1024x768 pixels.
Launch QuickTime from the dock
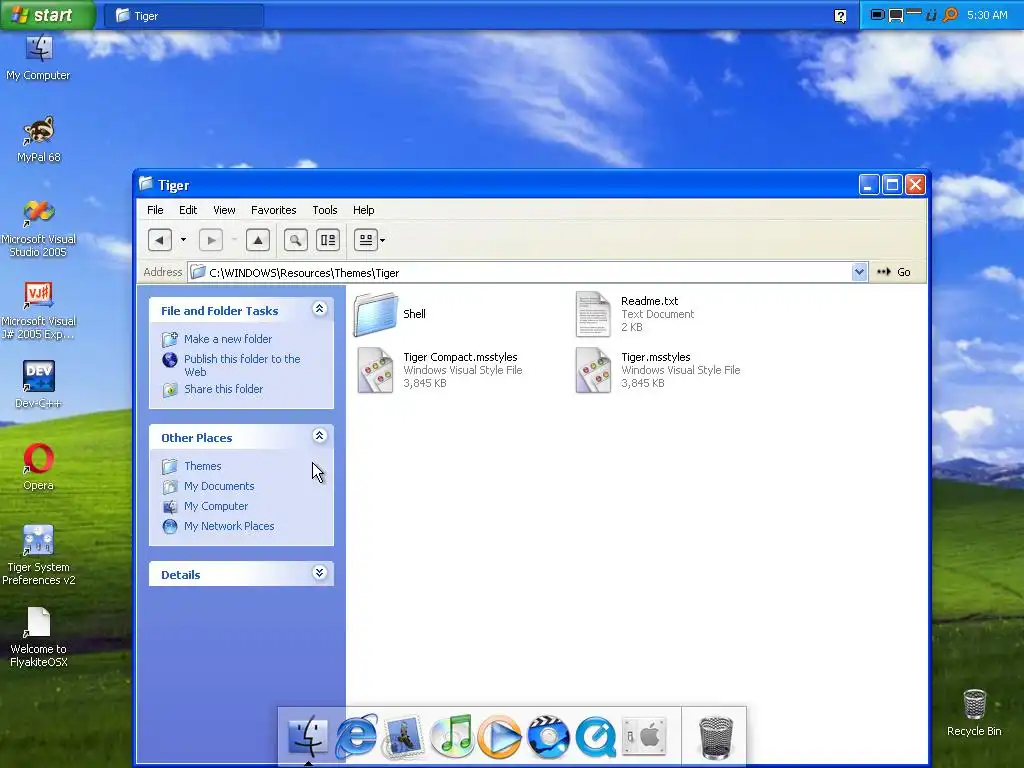click(x=596, y=737)
